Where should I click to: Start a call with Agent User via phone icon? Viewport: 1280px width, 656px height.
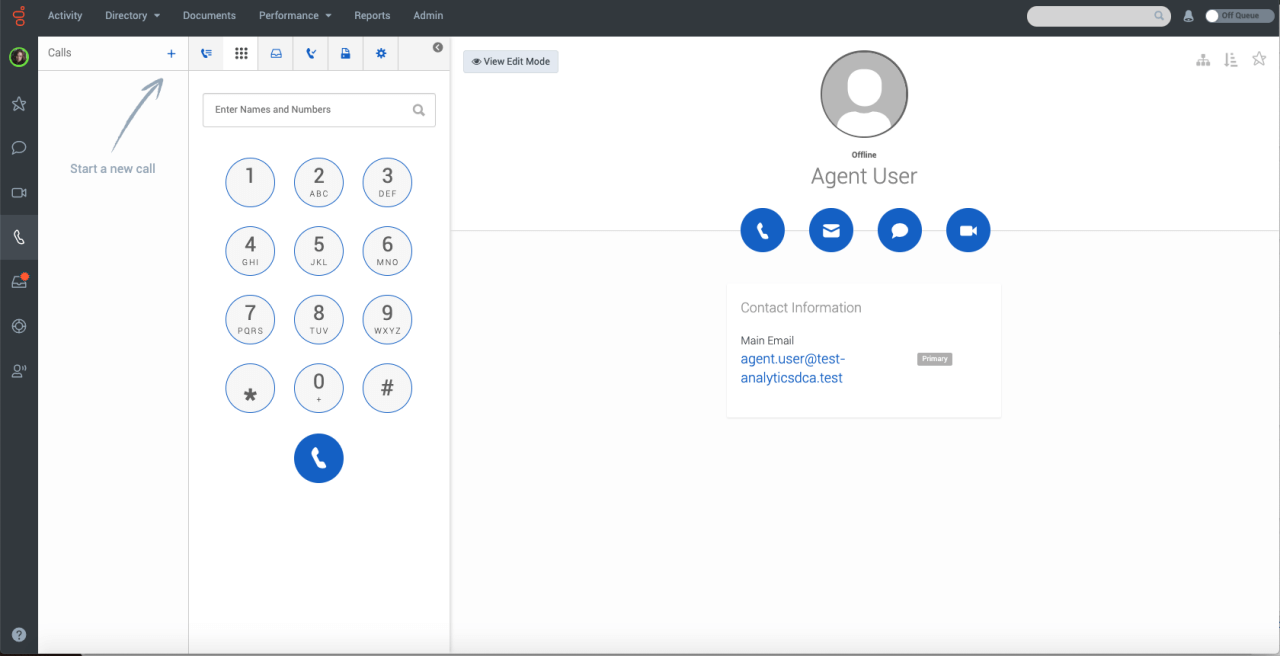[762, 229]
